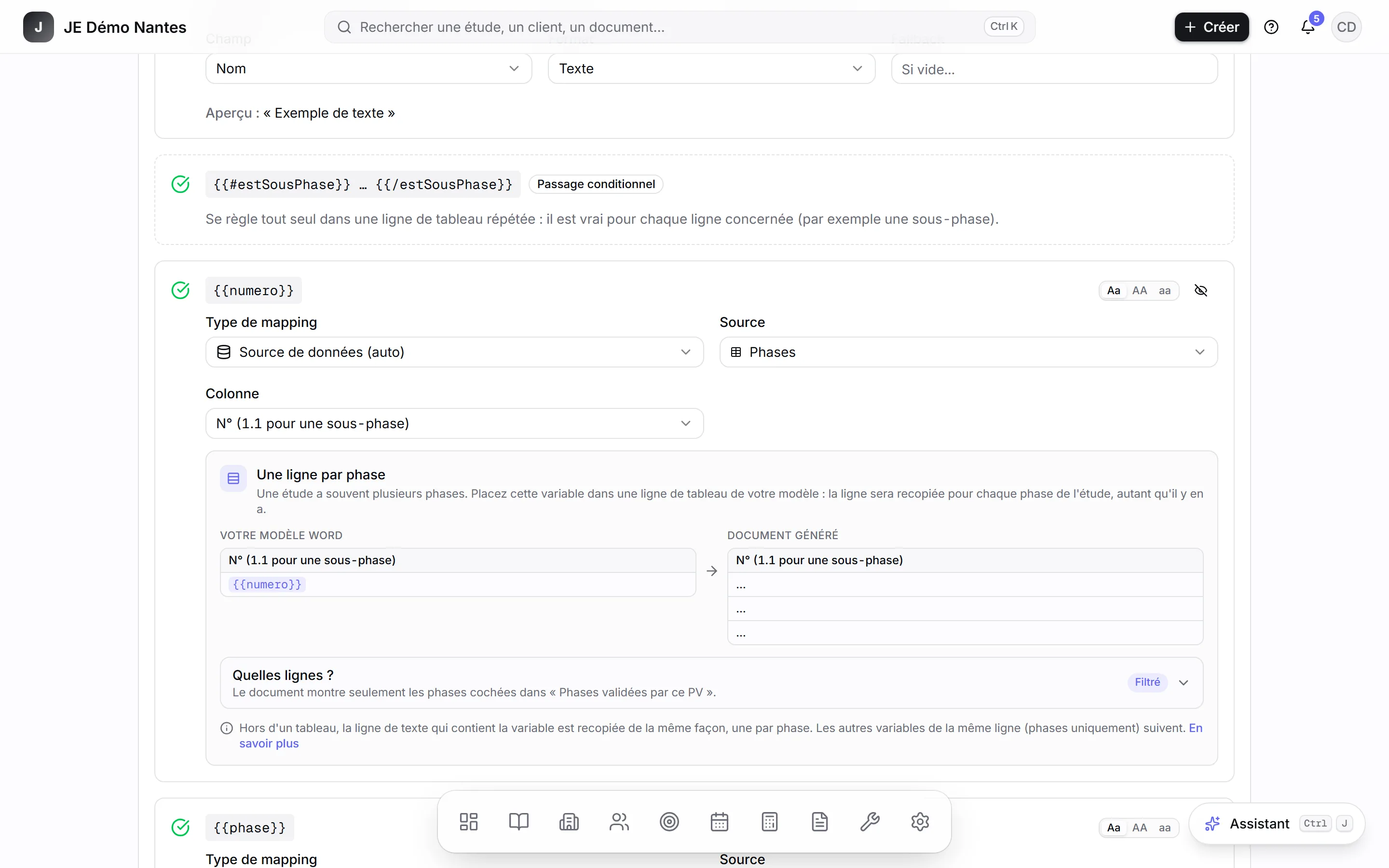Select Aa capitalization for {{numero}}
Viewport: 1389px width, 868px height.
(x=1114, y=290)
